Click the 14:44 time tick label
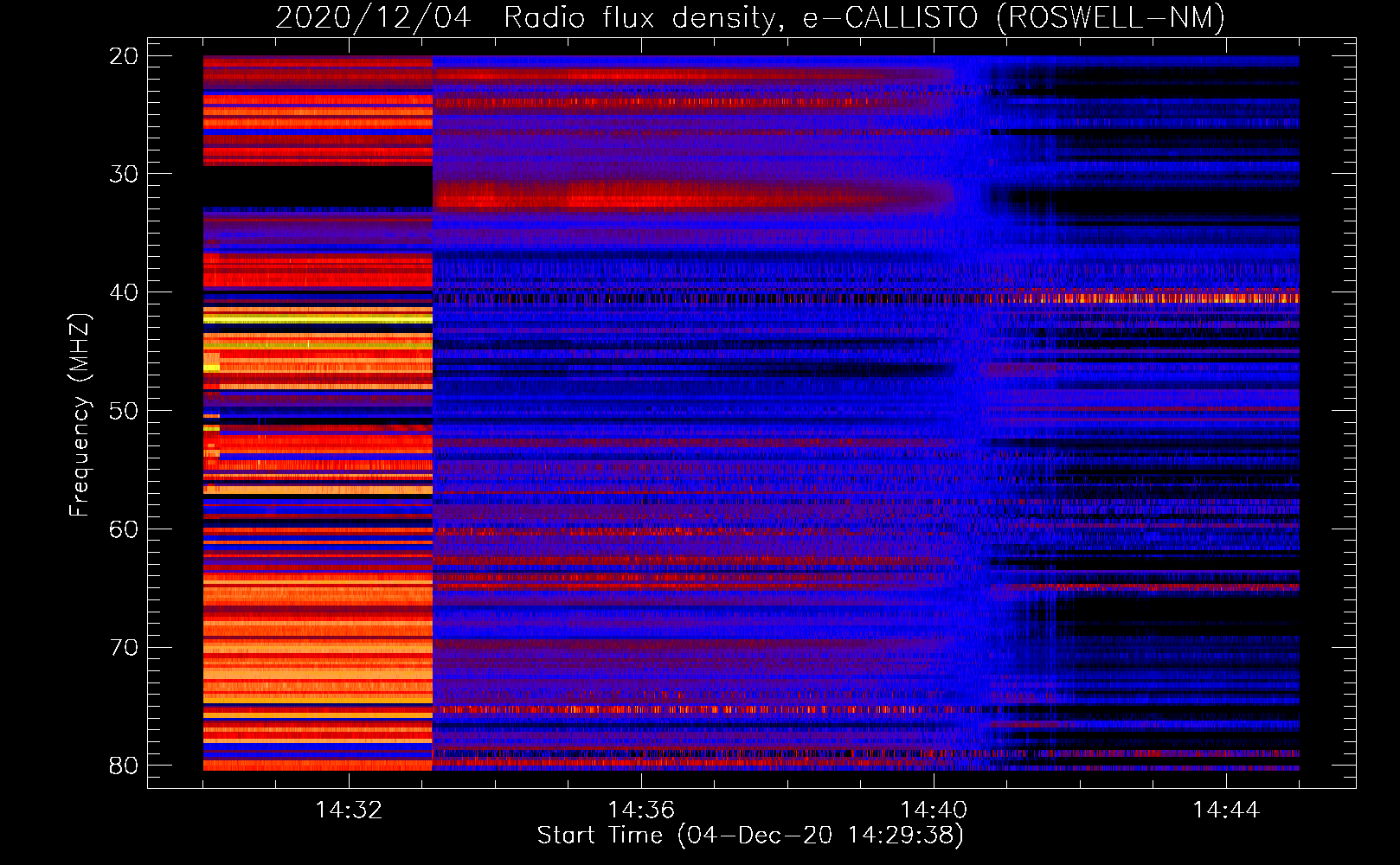The width and height of the screenshot is (1400, 865). (x=1226, y=811)
